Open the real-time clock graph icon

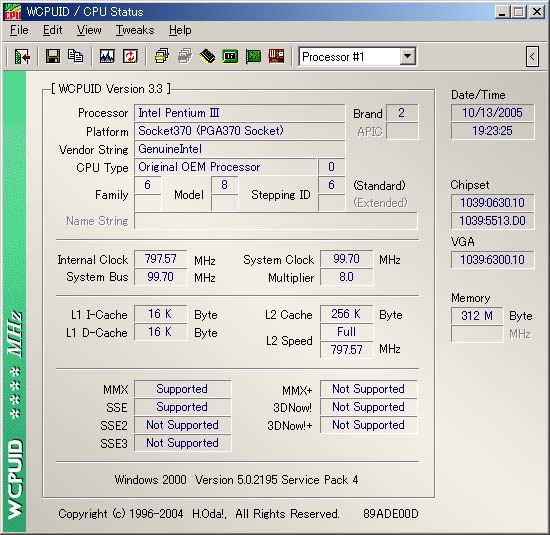(107, 56)
